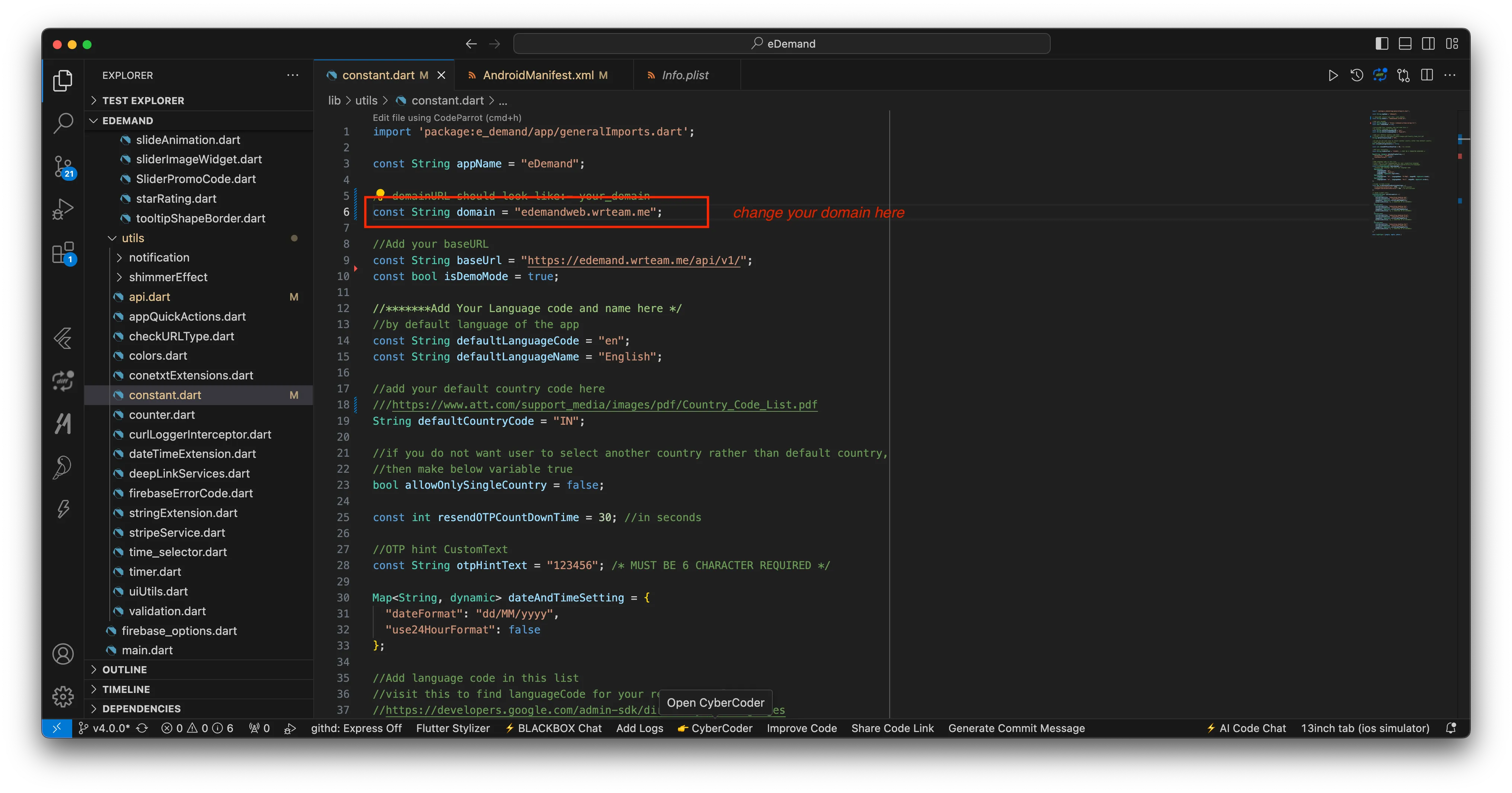Click the eDemand command center search field

click(x=782, y=44)
